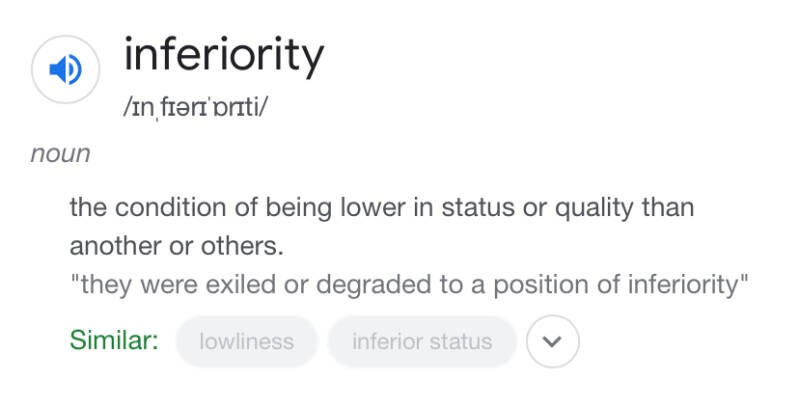The image size is (799, 408).
Task: Play the audio pronunciation of inferiority
Action: point(66,69)
